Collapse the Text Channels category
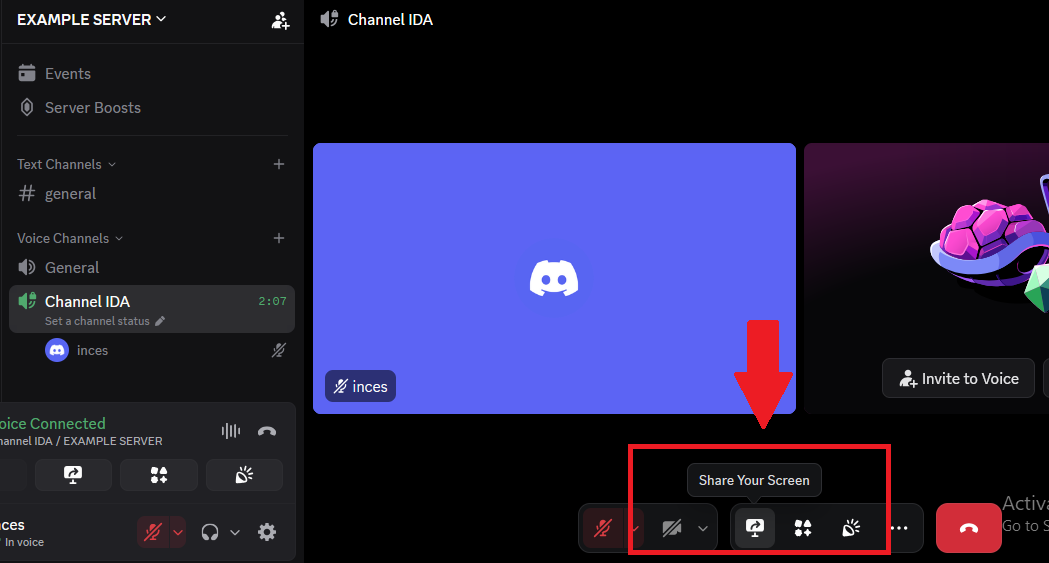The image size is (1049, 563). tap(66, 164)
